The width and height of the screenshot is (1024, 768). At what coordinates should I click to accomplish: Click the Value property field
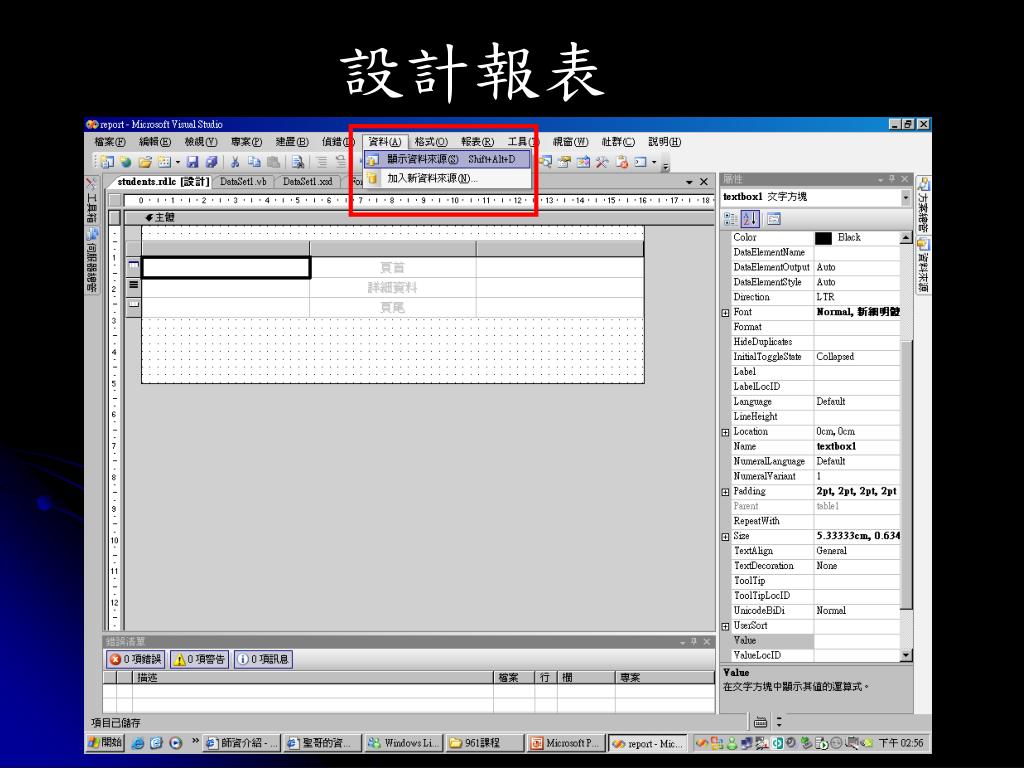[x=857, y=641]
